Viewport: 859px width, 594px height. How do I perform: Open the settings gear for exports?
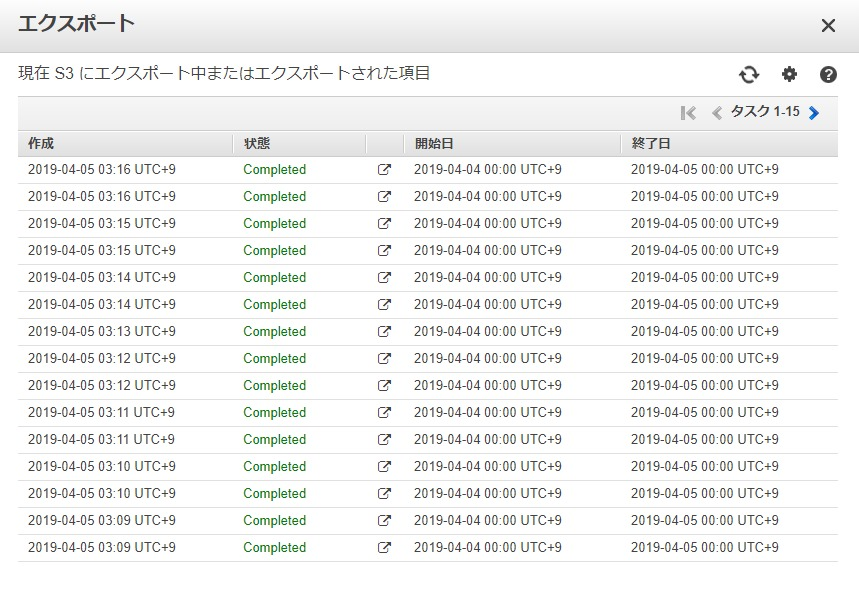[x=789, y=74]
